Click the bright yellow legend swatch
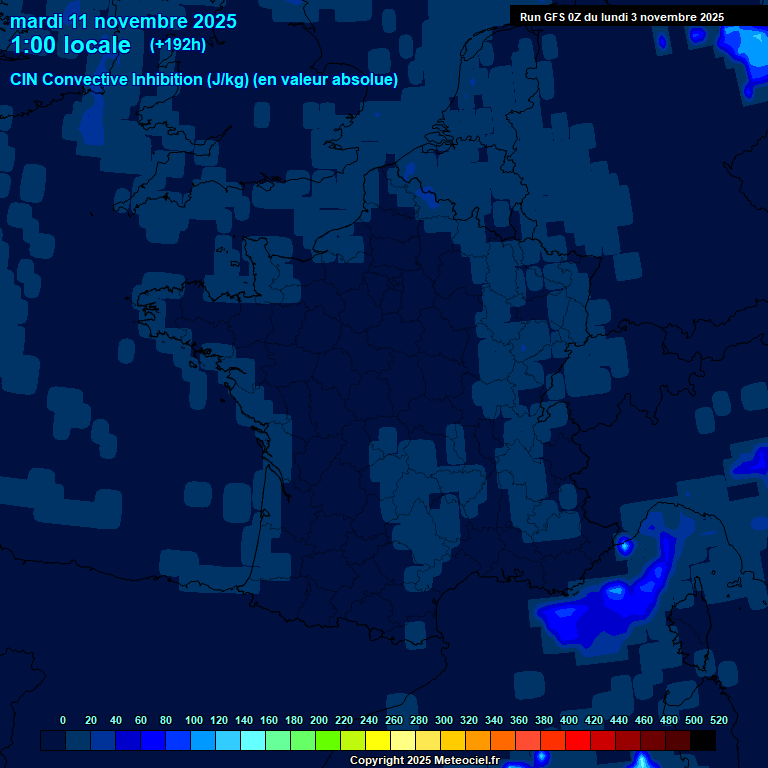 click(x=378, y=740)
